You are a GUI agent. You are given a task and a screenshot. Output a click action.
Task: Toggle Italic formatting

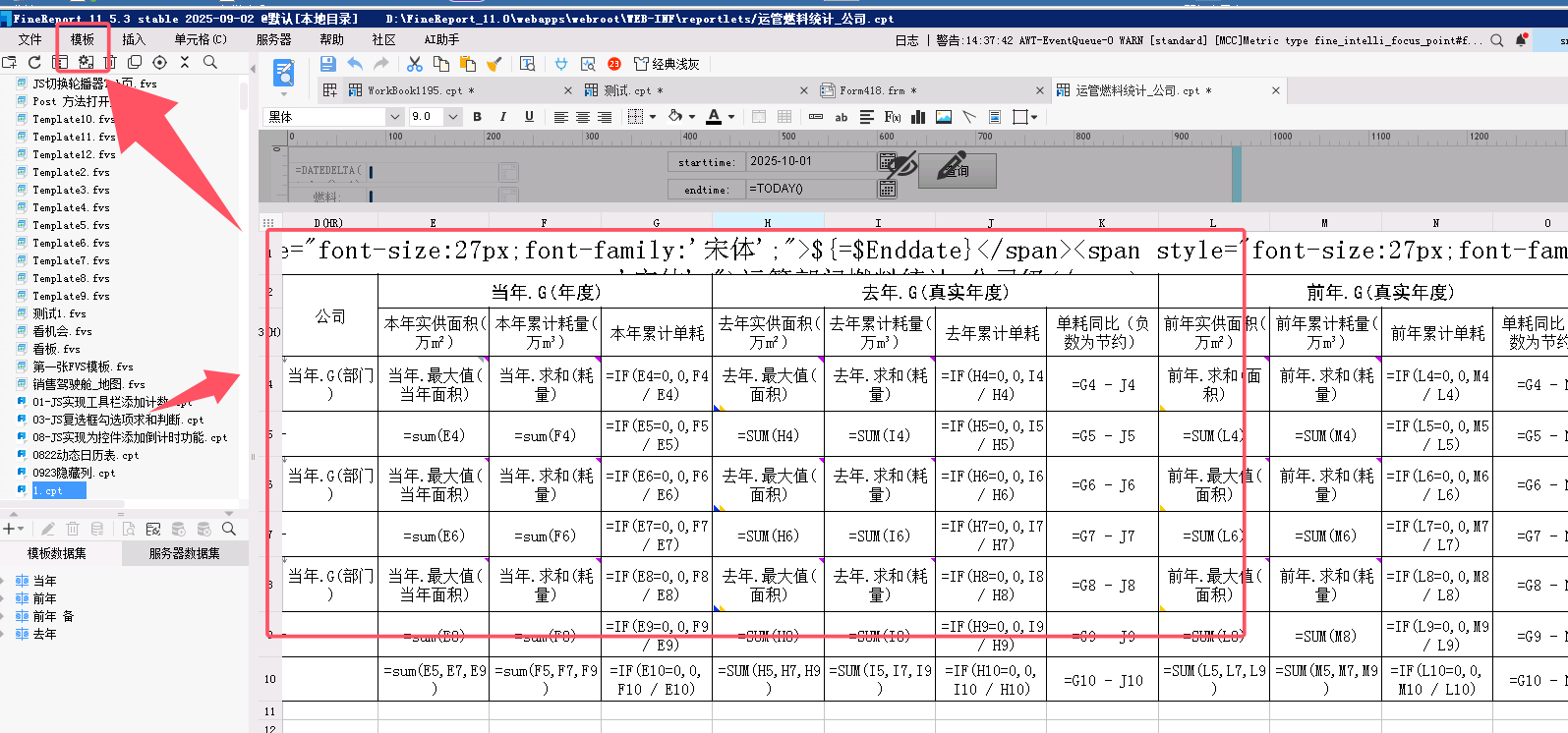click(x=503, y=117)
